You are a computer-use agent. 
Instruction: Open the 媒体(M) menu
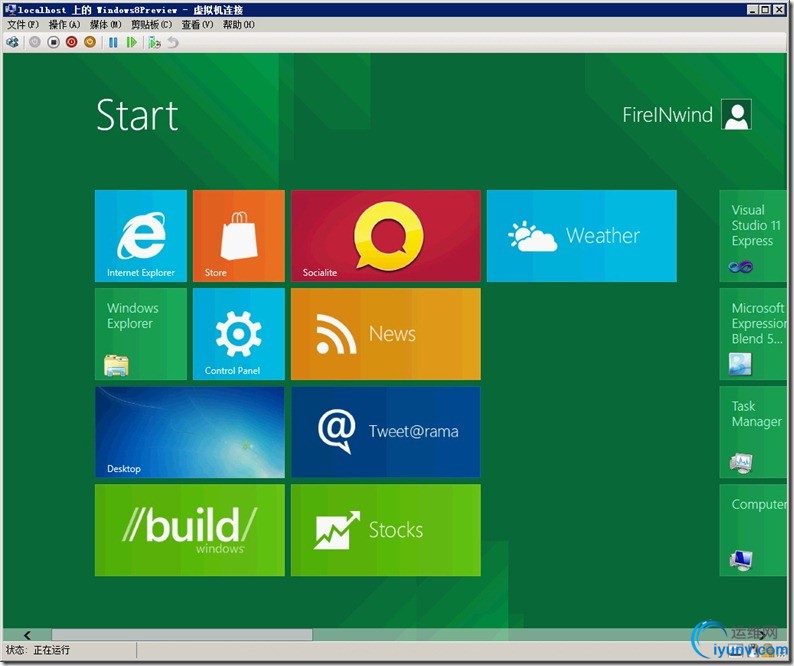[105, 24]
